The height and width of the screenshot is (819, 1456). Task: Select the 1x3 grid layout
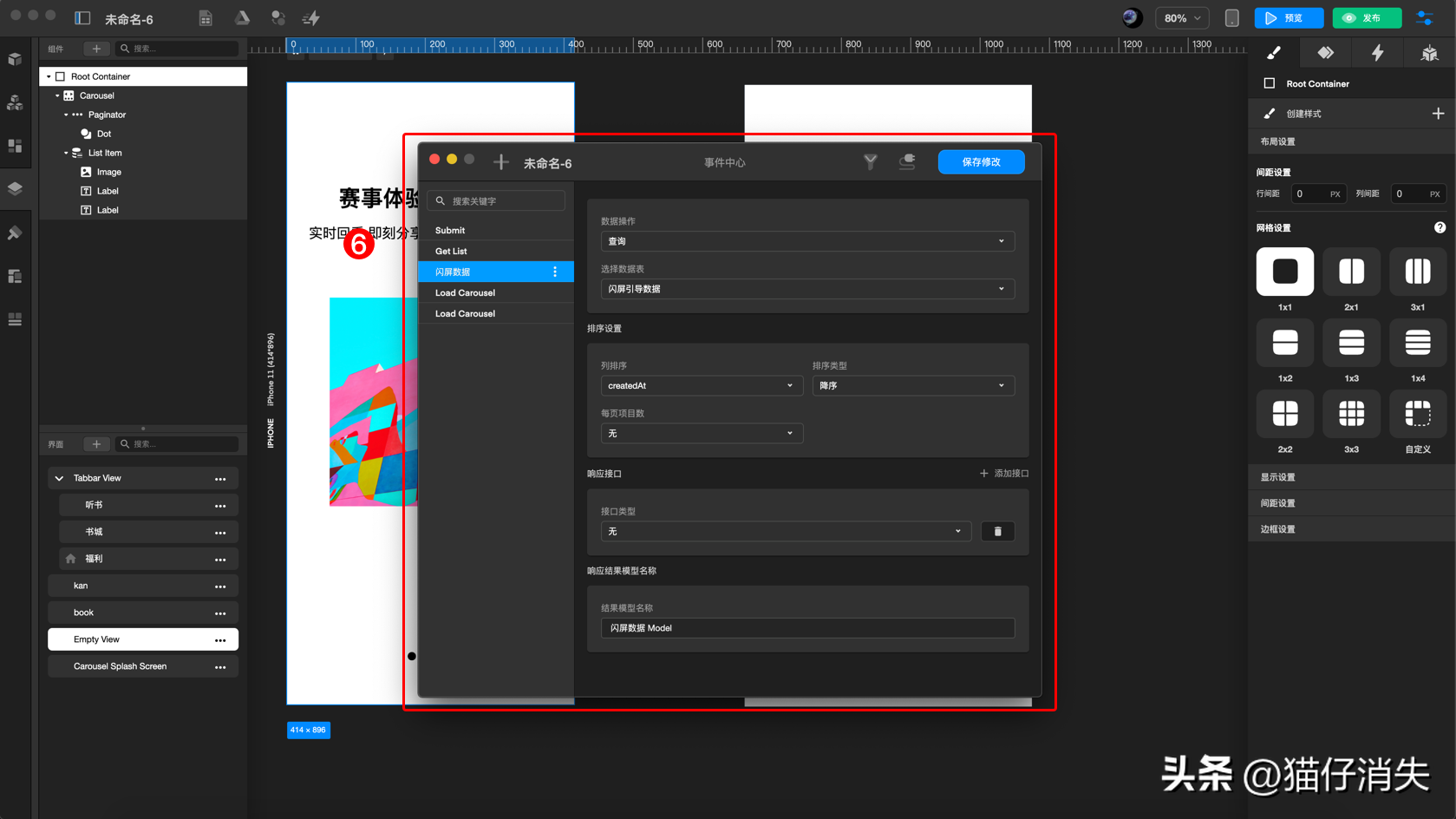[x=1351, y=343]
